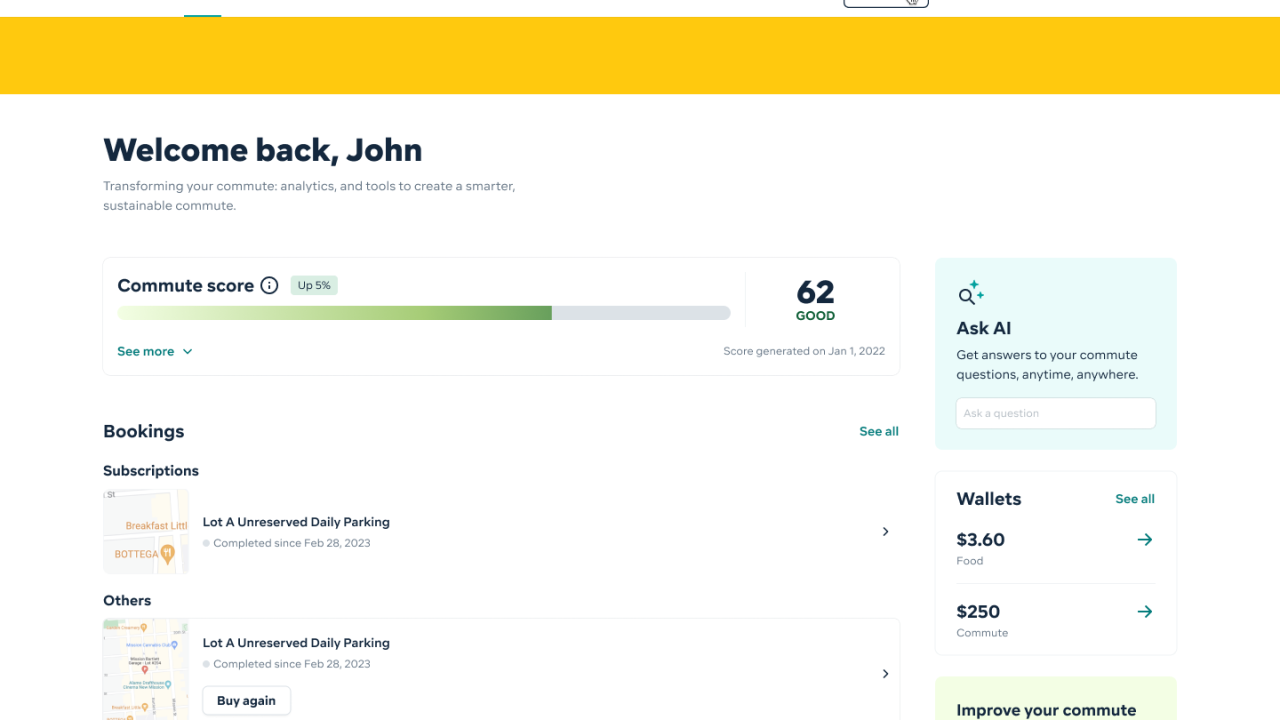Expand See more under Commute score
The height and width of the screenshot is (720, 1280).
pos(146,352)
